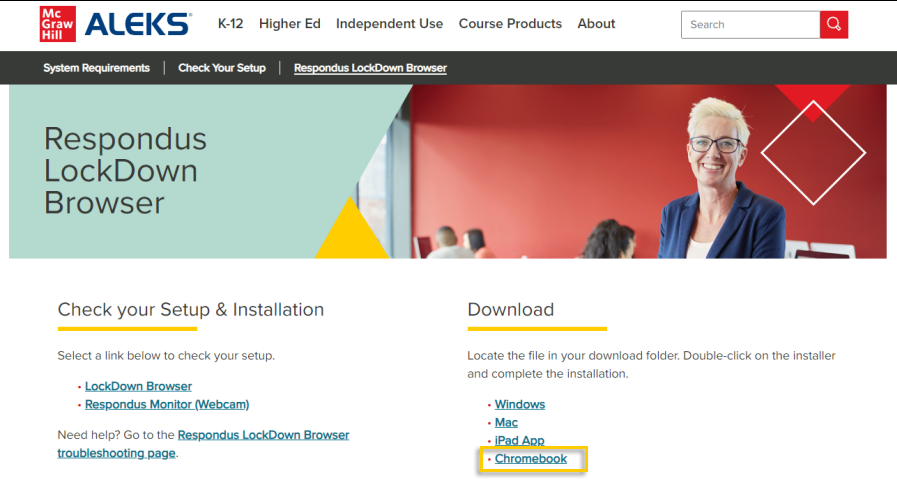Viewport: 897px width, 491px height.
Task: Click the magnifying glass search button
Action: coord(833,25)
